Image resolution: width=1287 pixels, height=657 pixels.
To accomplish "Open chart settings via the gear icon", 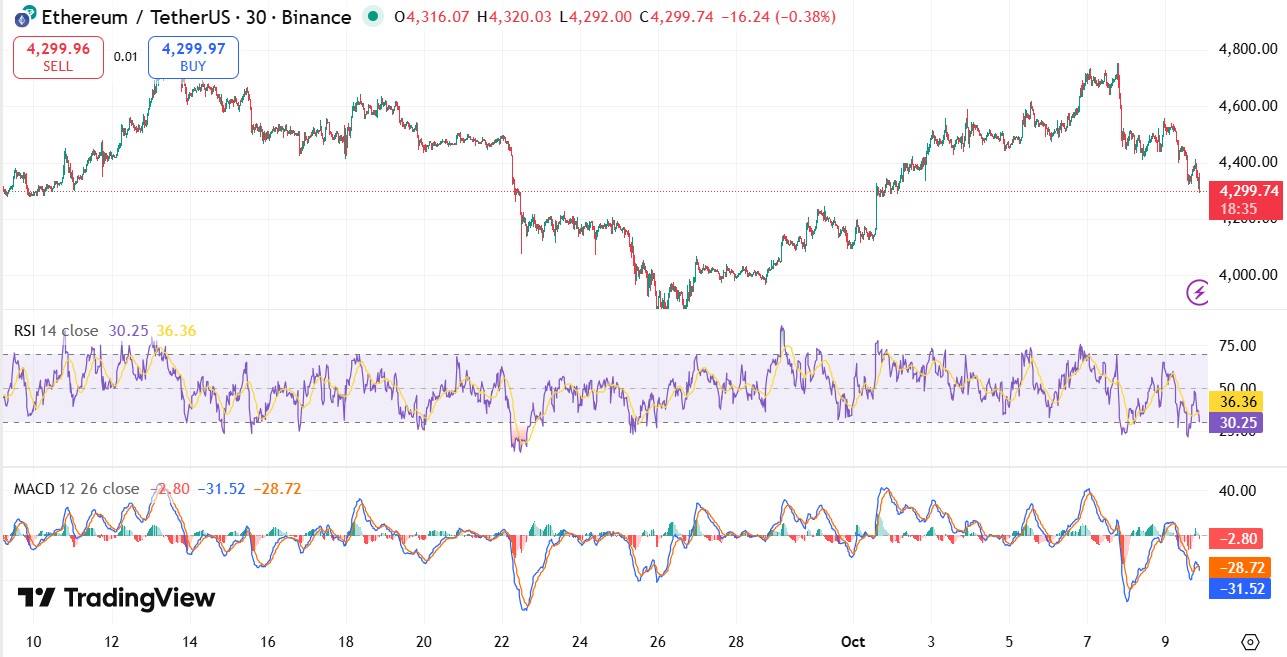I will pyautogui.click(x=1249, y=641).
